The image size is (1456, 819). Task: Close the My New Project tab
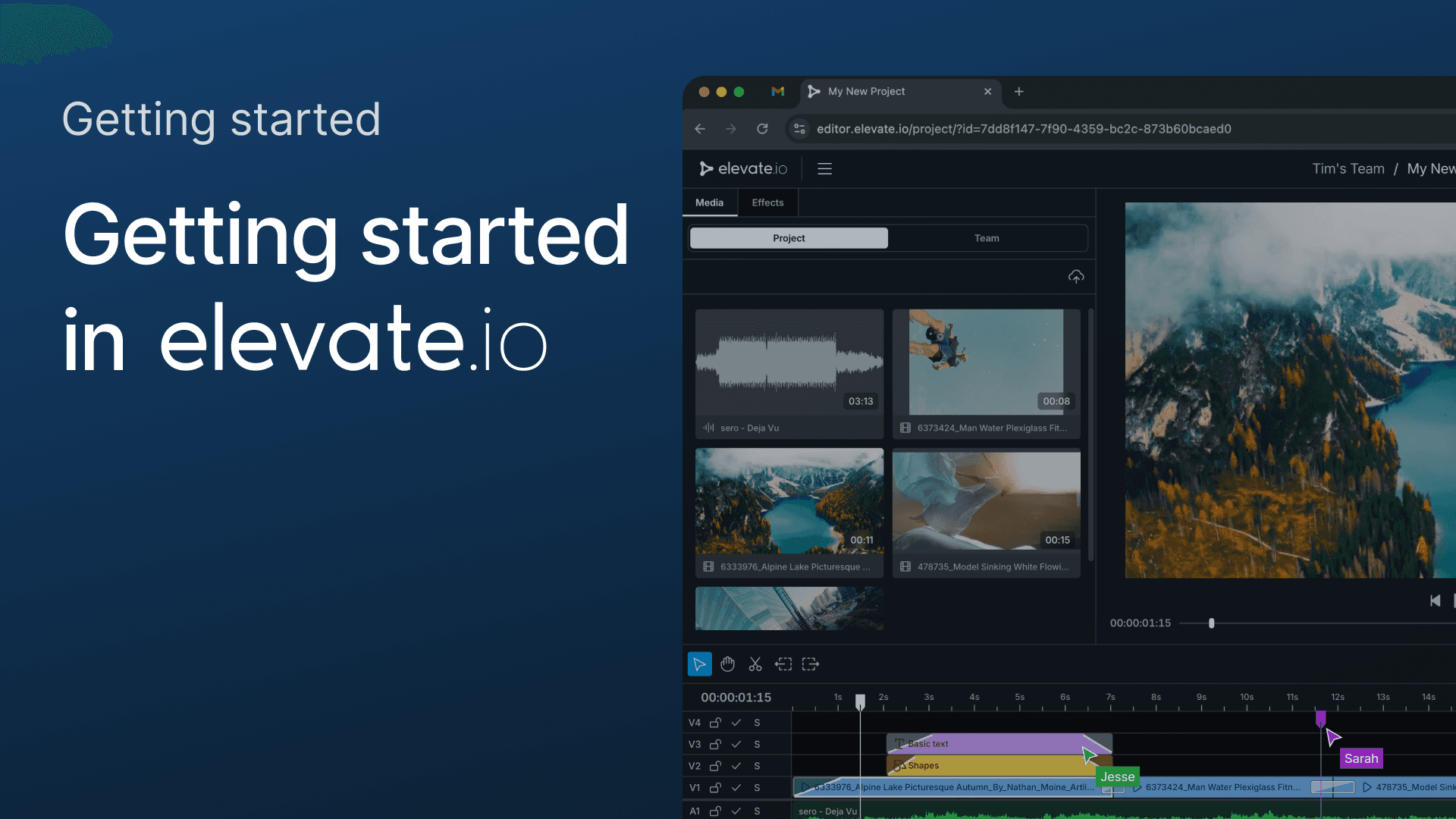click(987, 92)
